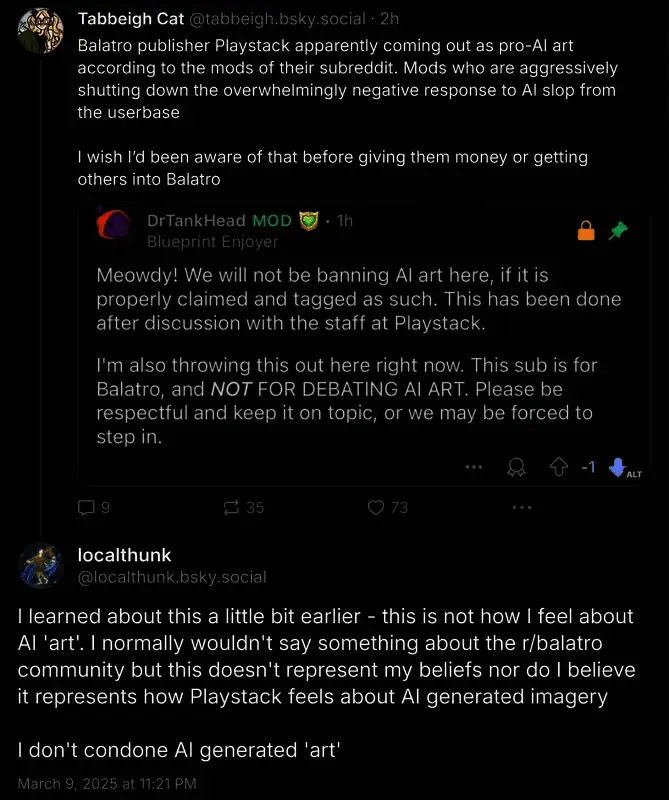Image resolution: width=669 pixels, height=800 pixels.
Task: Click the 2h post timestamp
Action: click(390, 20)
